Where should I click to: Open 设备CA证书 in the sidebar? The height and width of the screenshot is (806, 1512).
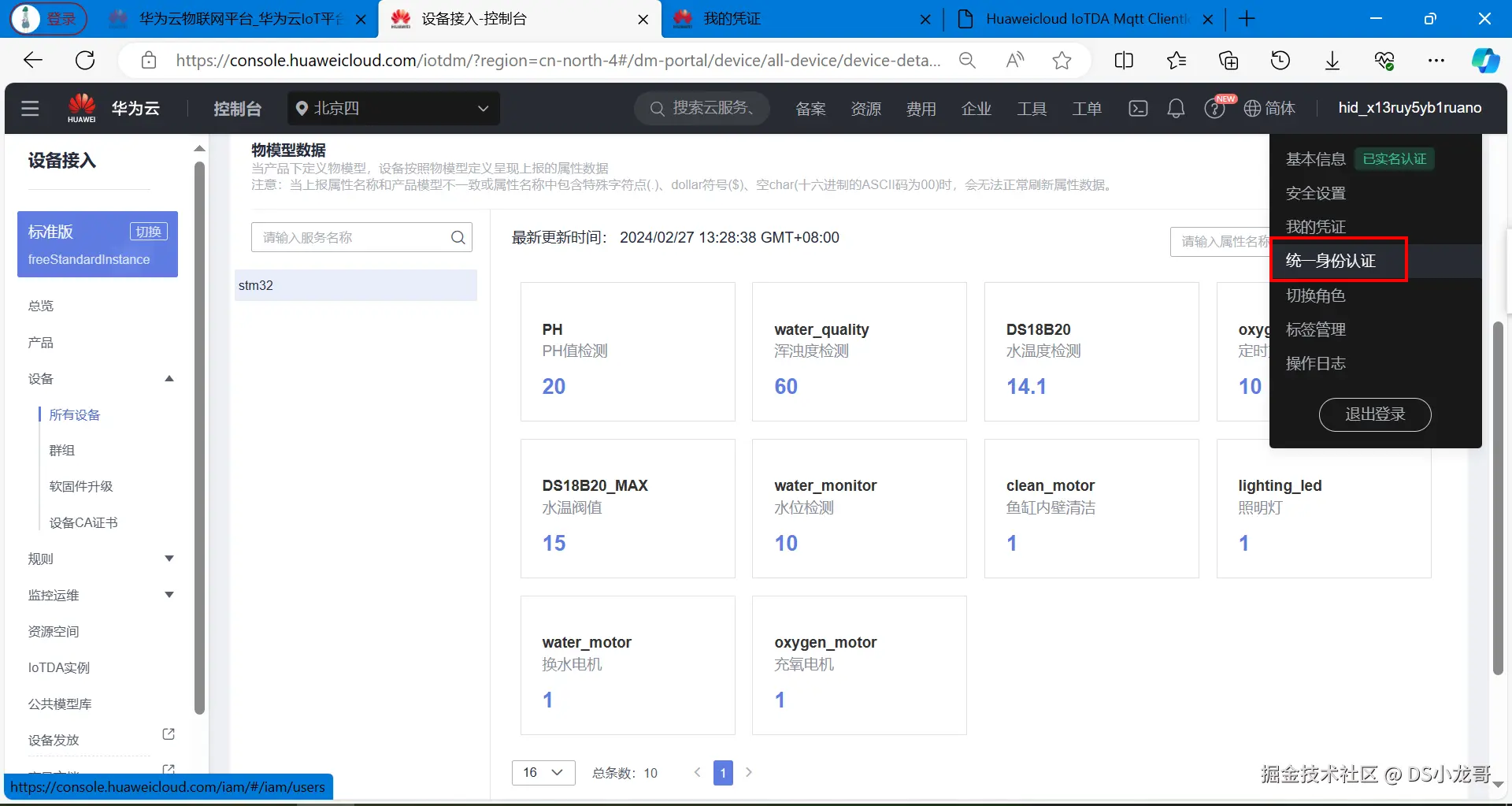click(83, 522)
